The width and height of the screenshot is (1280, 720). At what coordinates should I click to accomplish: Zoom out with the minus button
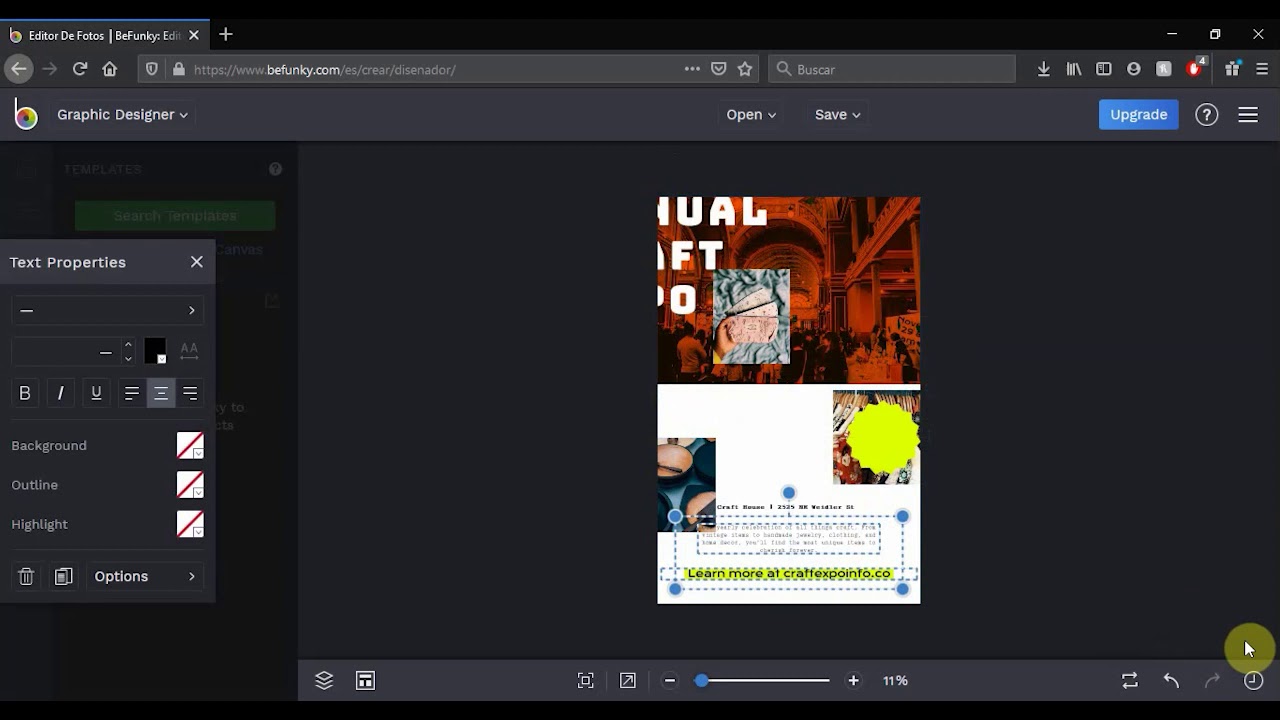[670, 680]
